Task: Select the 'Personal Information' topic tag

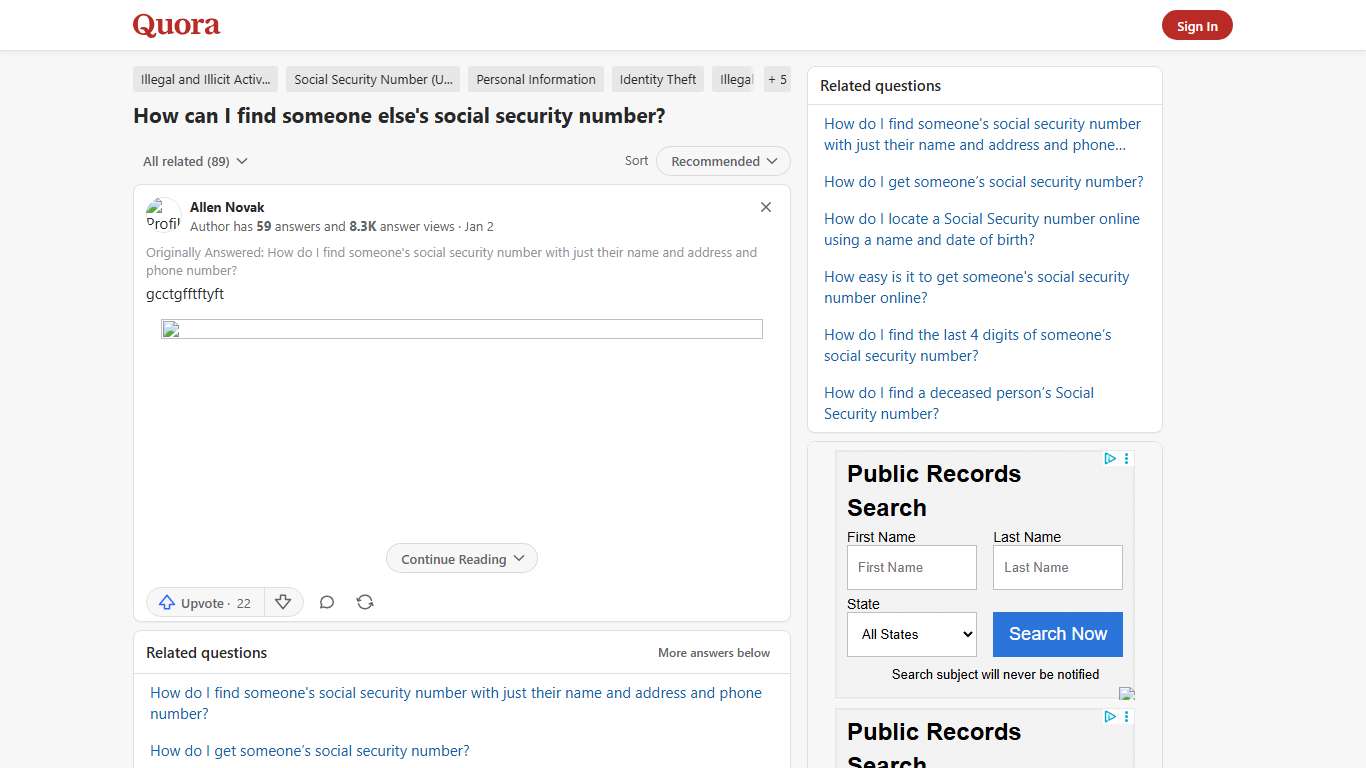Action: (x=535, y=79)
